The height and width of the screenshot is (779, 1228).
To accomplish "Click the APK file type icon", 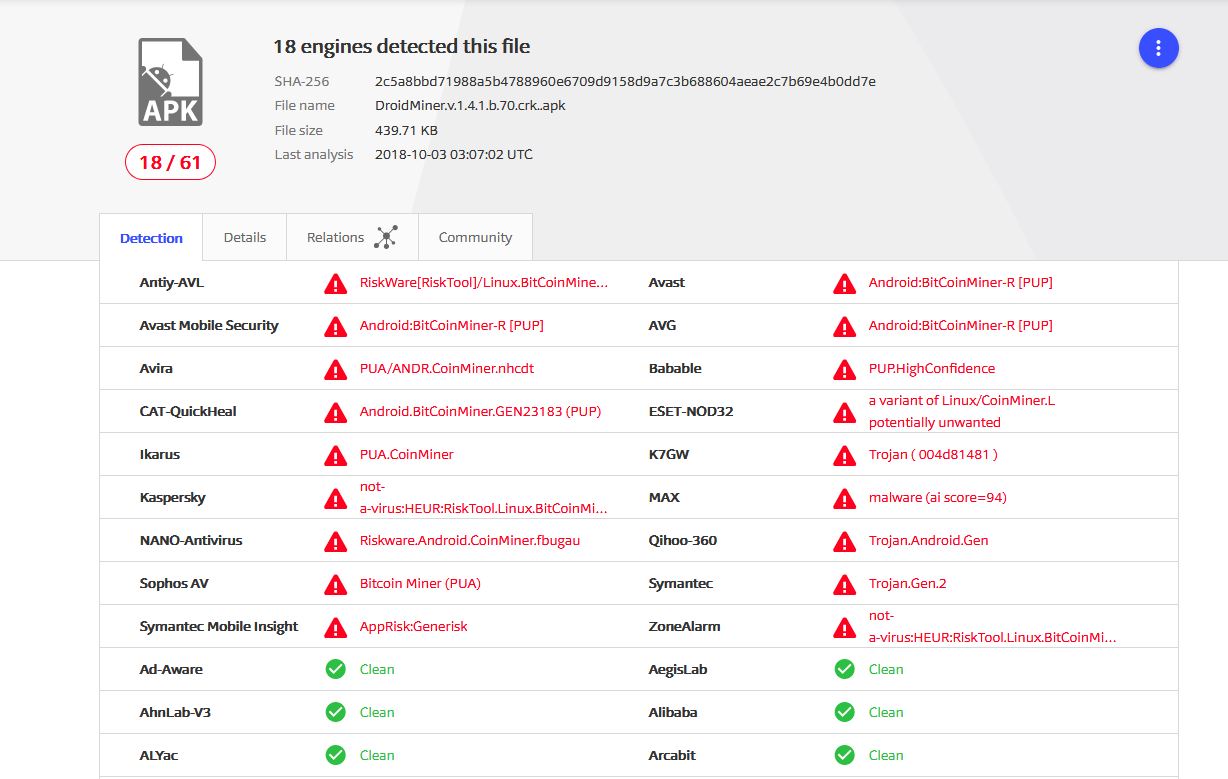I will tap(170, 82).
